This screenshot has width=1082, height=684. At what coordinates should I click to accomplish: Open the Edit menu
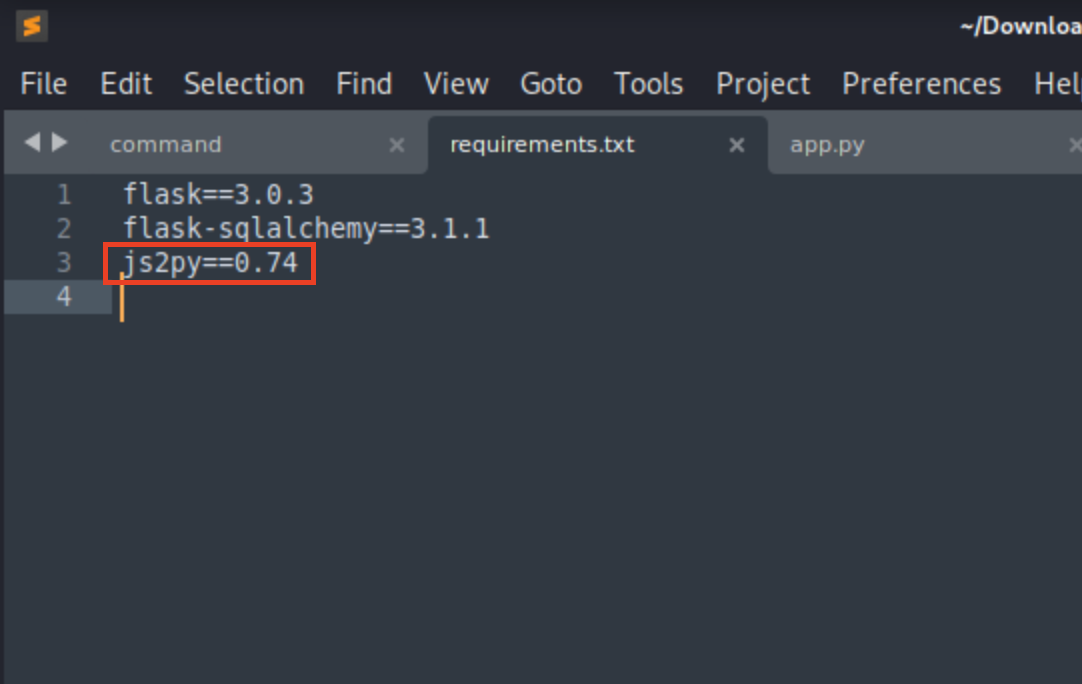[125, 84]
